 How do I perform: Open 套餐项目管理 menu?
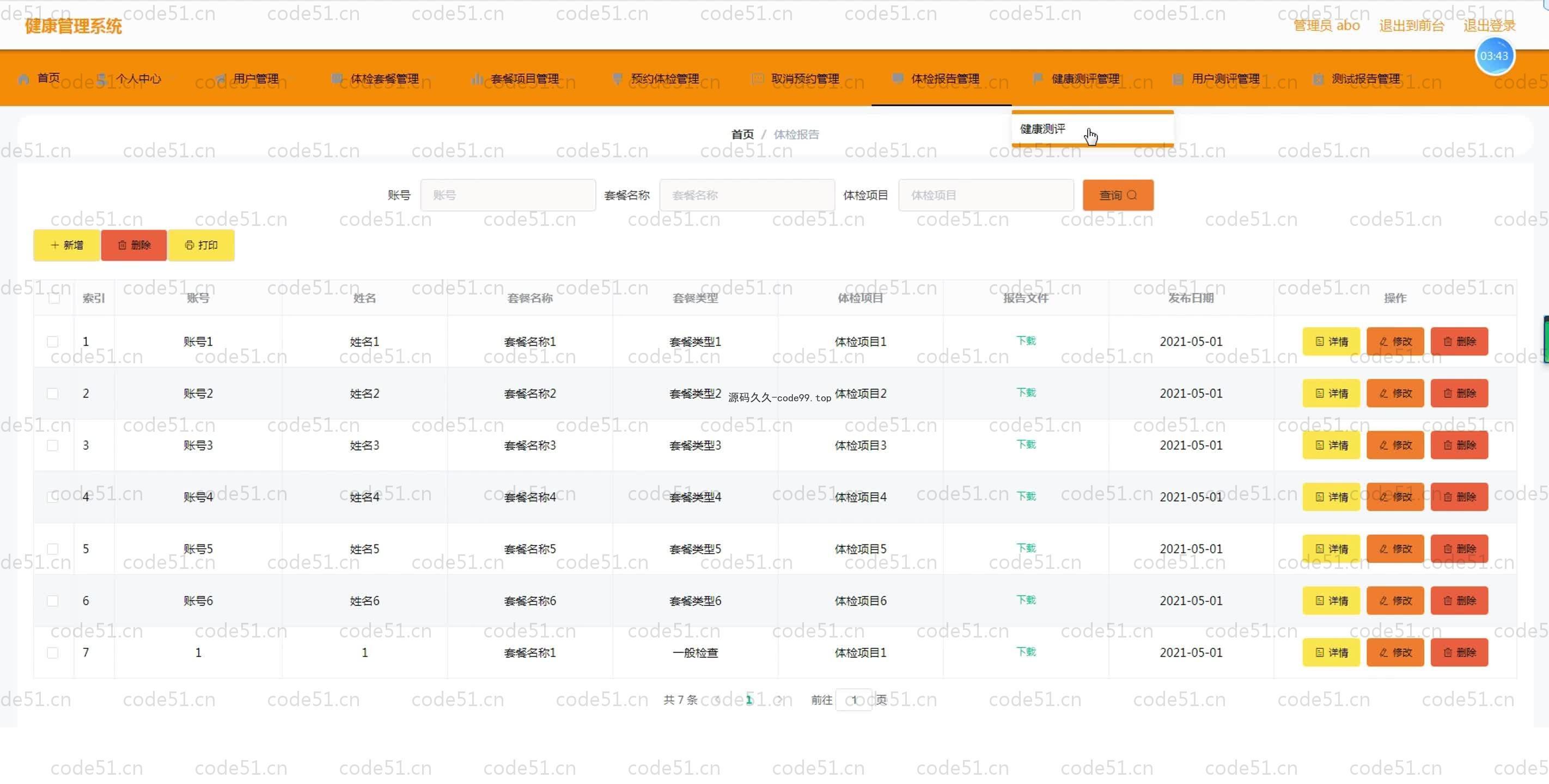tap(515, 78)
